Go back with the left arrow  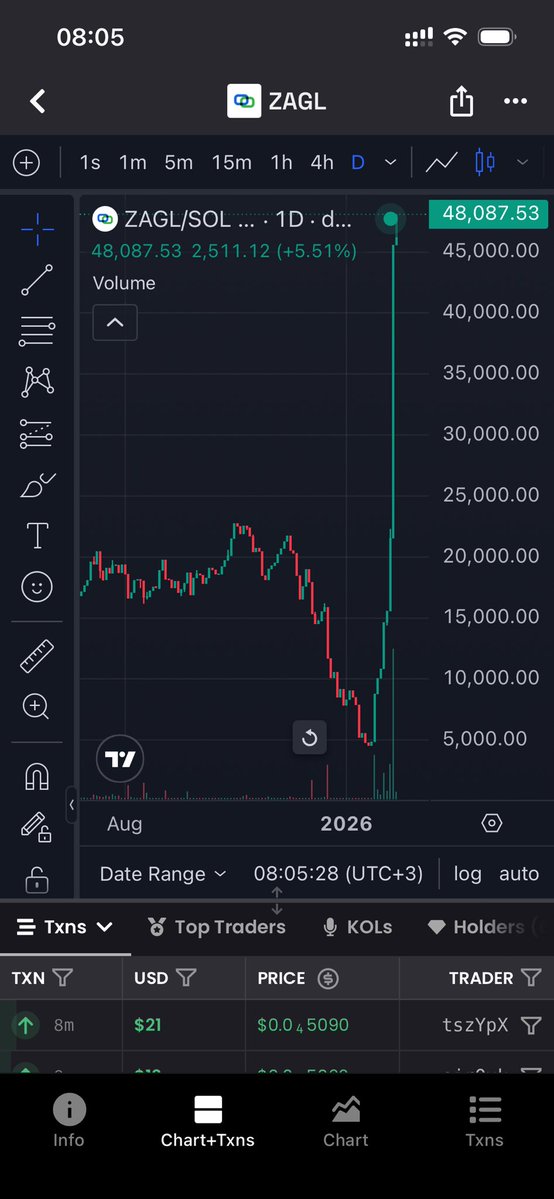click(37, 101)
